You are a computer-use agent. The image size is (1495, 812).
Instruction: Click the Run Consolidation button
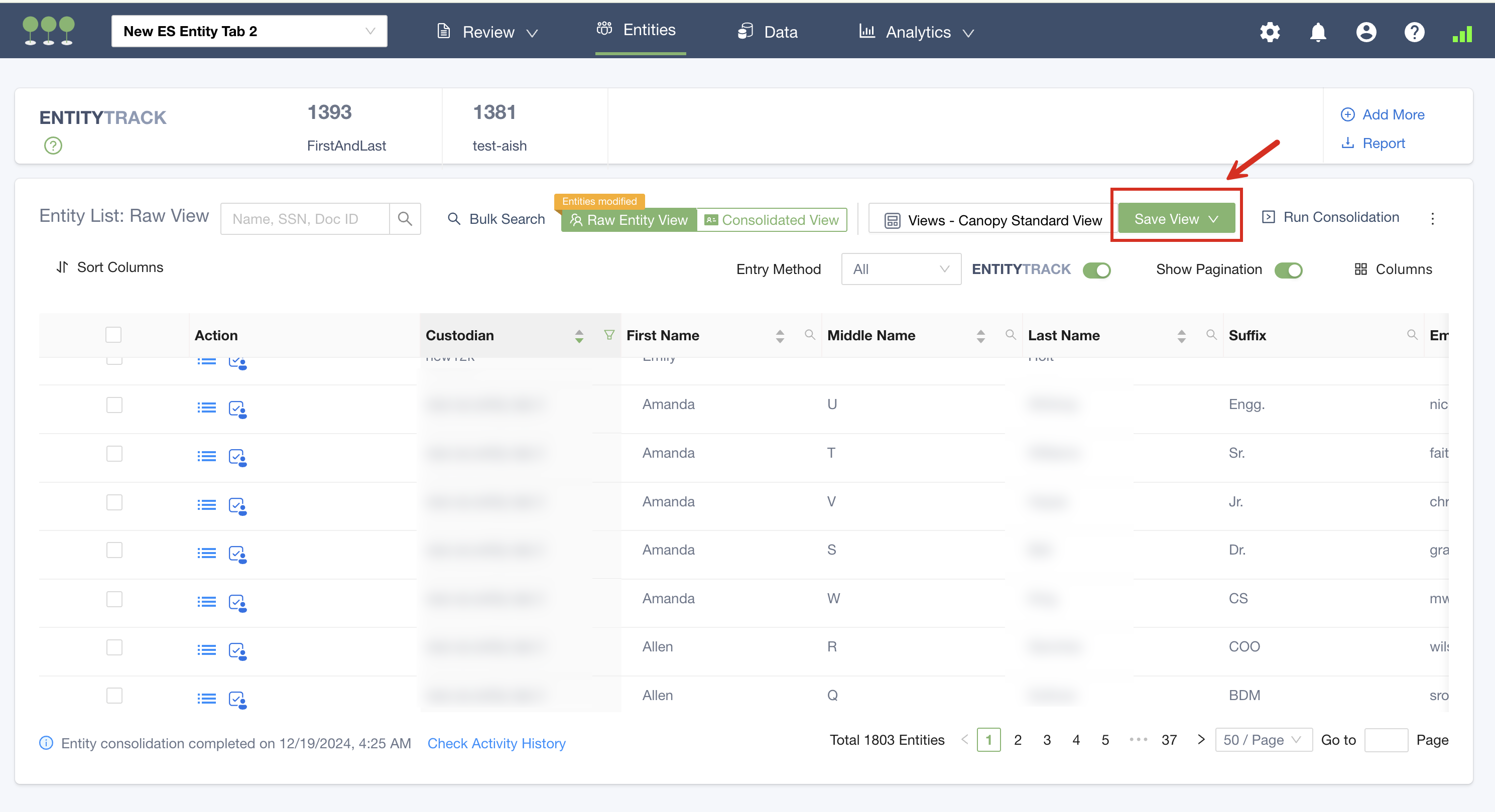(1330, 217)
